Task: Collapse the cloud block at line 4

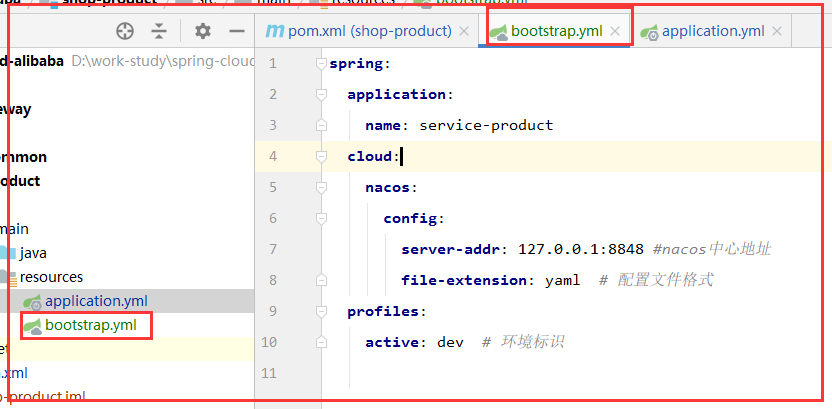Action: [320, 156]
